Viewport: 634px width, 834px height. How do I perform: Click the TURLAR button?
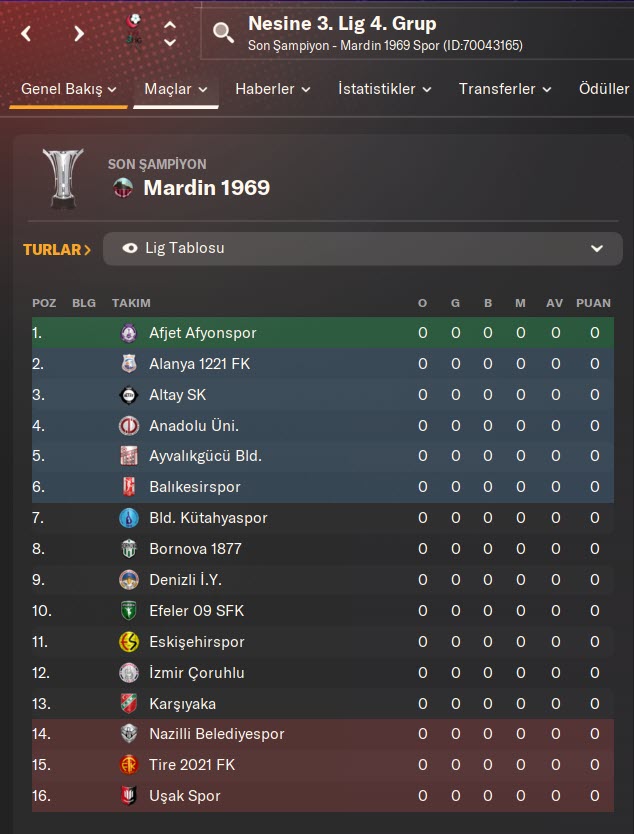(57, 249)
